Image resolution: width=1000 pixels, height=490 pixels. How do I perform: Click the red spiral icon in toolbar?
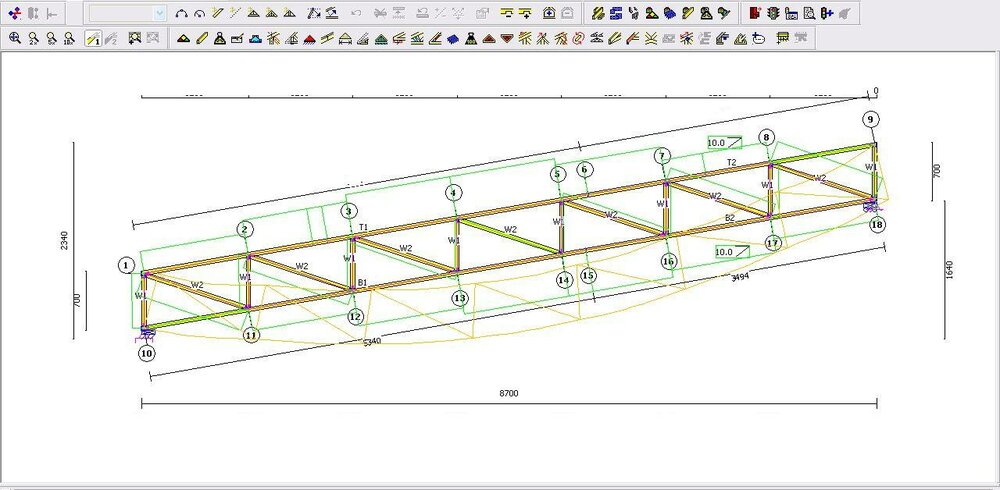[578, 39]
